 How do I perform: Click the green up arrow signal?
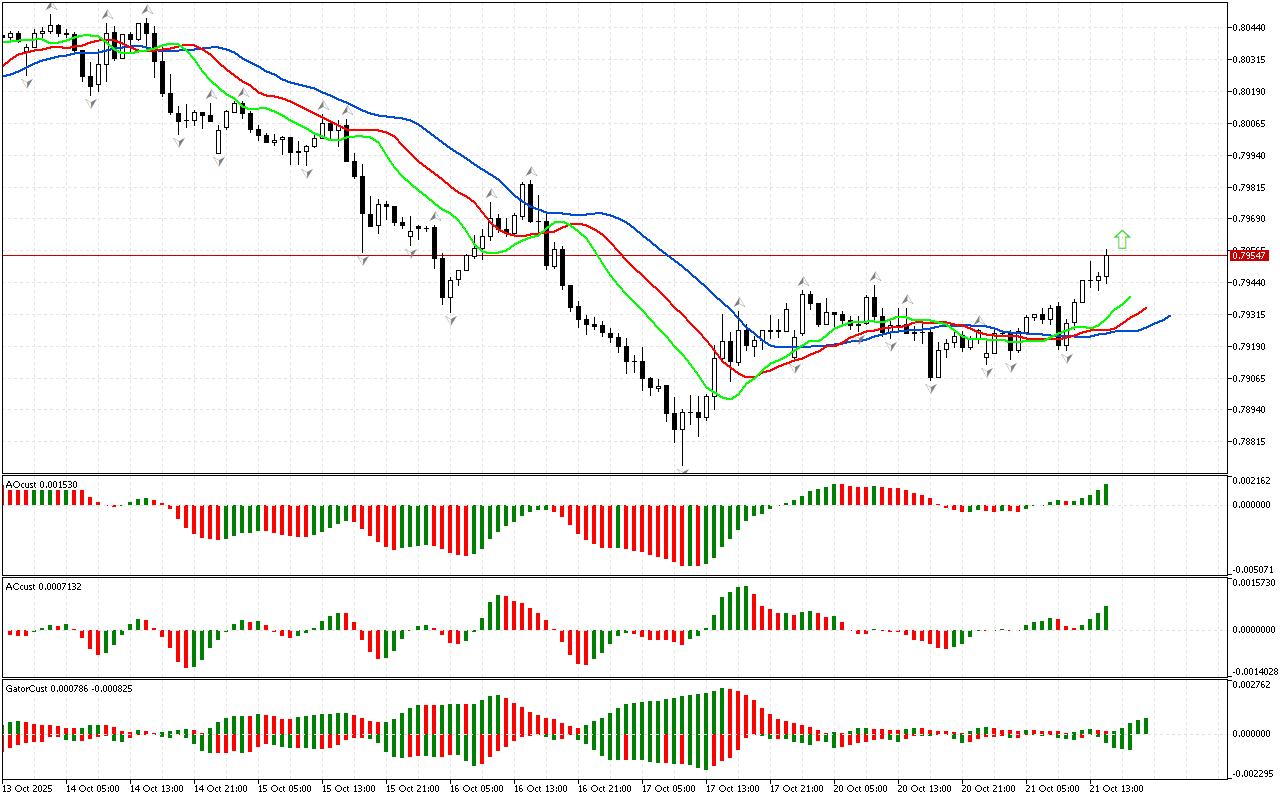(1122, 239)
